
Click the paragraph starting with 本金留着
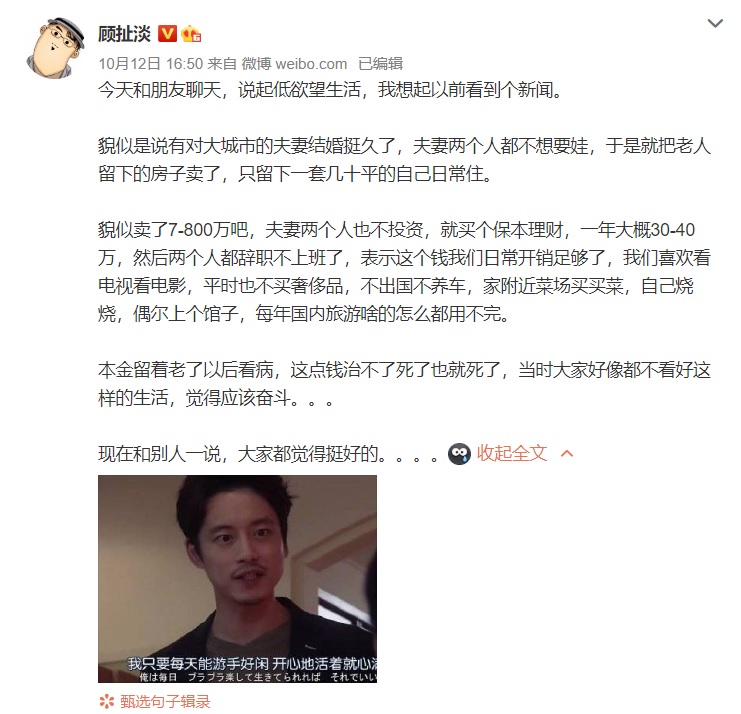pyautogui.click(x=404, y=384)
